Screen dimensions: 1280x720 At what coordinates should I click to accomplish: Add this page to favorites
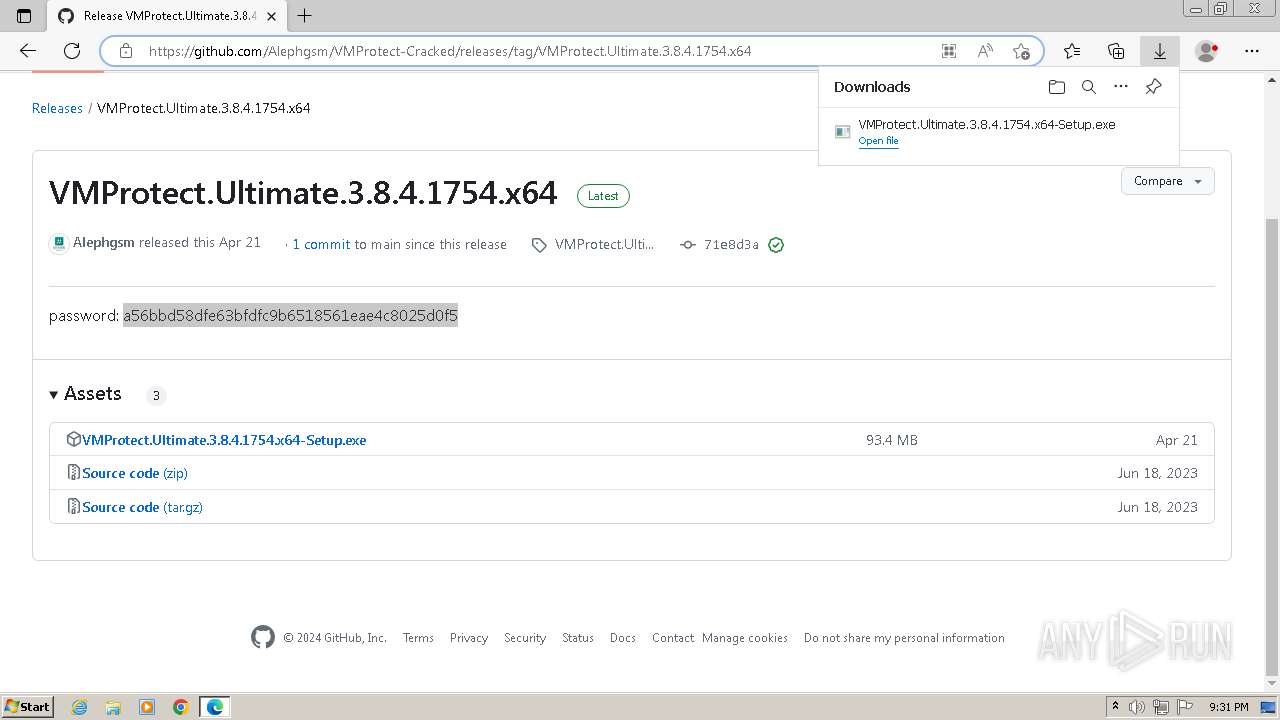click(1021, 51)
